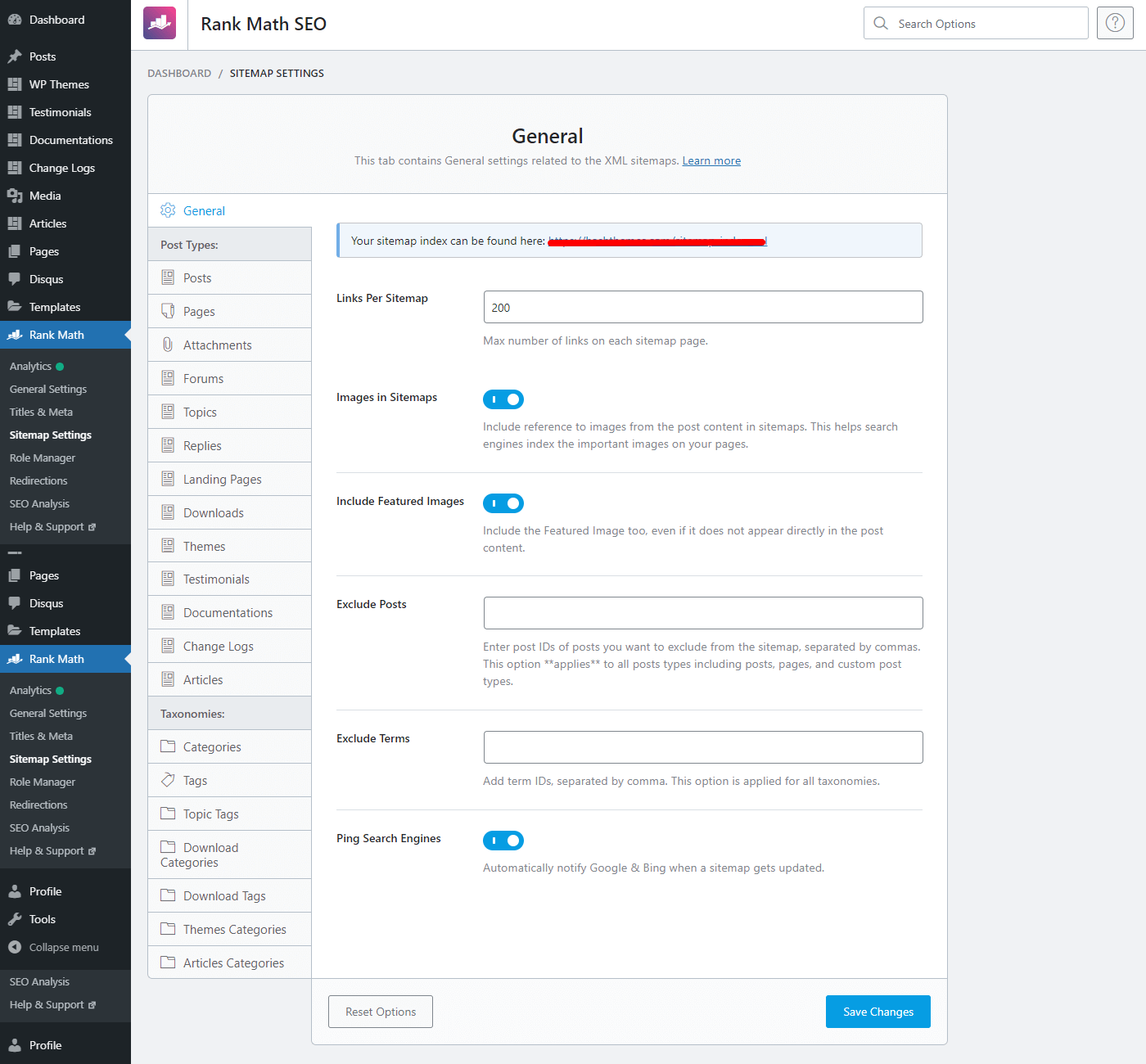1146x1064 pixels.
Task: Click the Dashboard gauge icon in admin sidebar
Action: [15, 20]
